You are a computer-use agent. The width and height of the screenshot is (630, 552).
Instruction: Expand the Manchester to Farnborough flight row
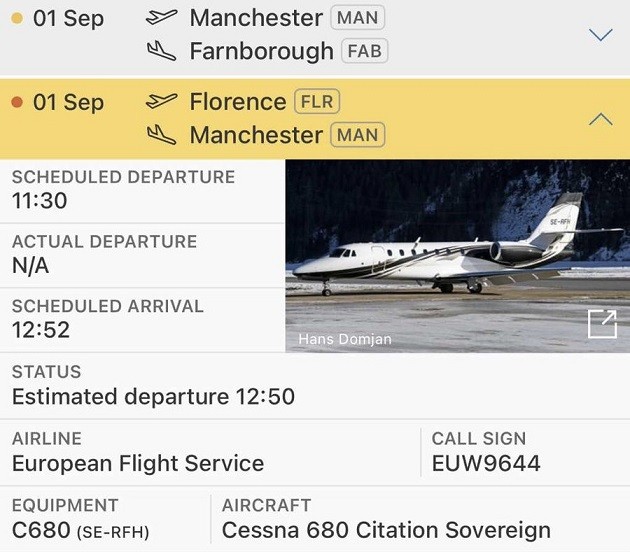pos(600,35)
